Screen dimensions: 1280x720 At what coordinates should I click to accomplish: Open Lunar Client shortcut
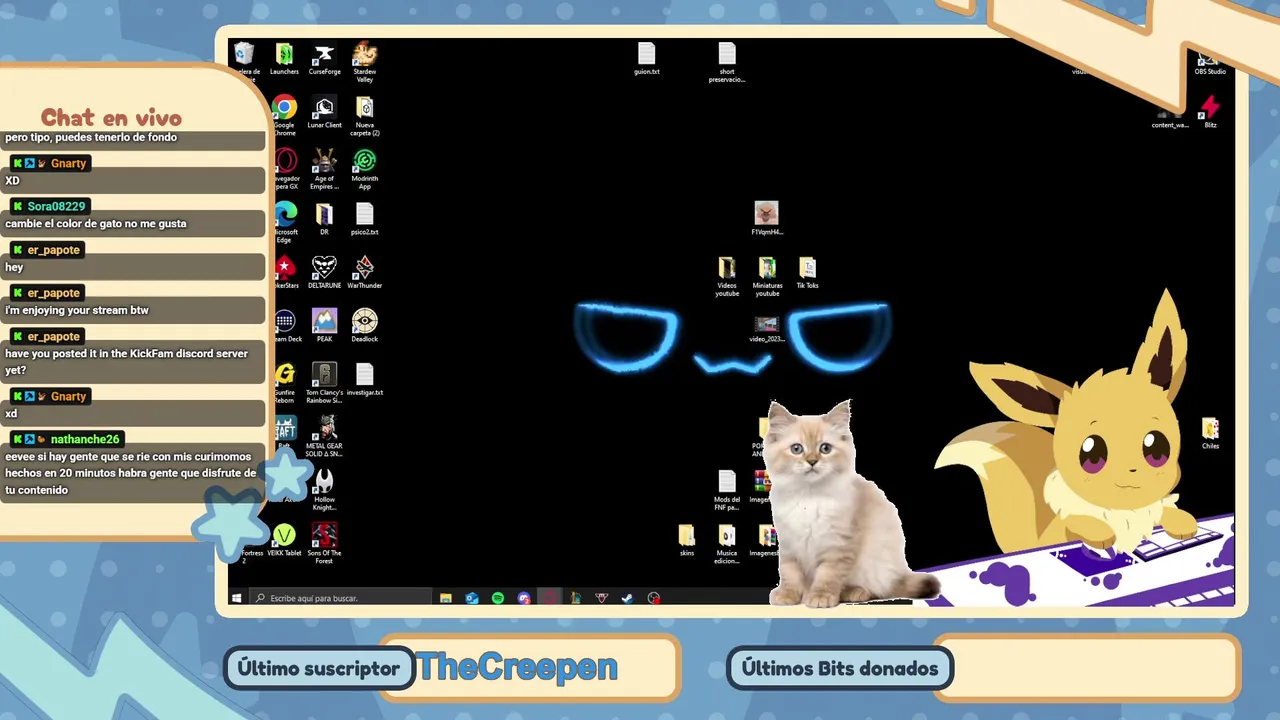coord(324,112)
